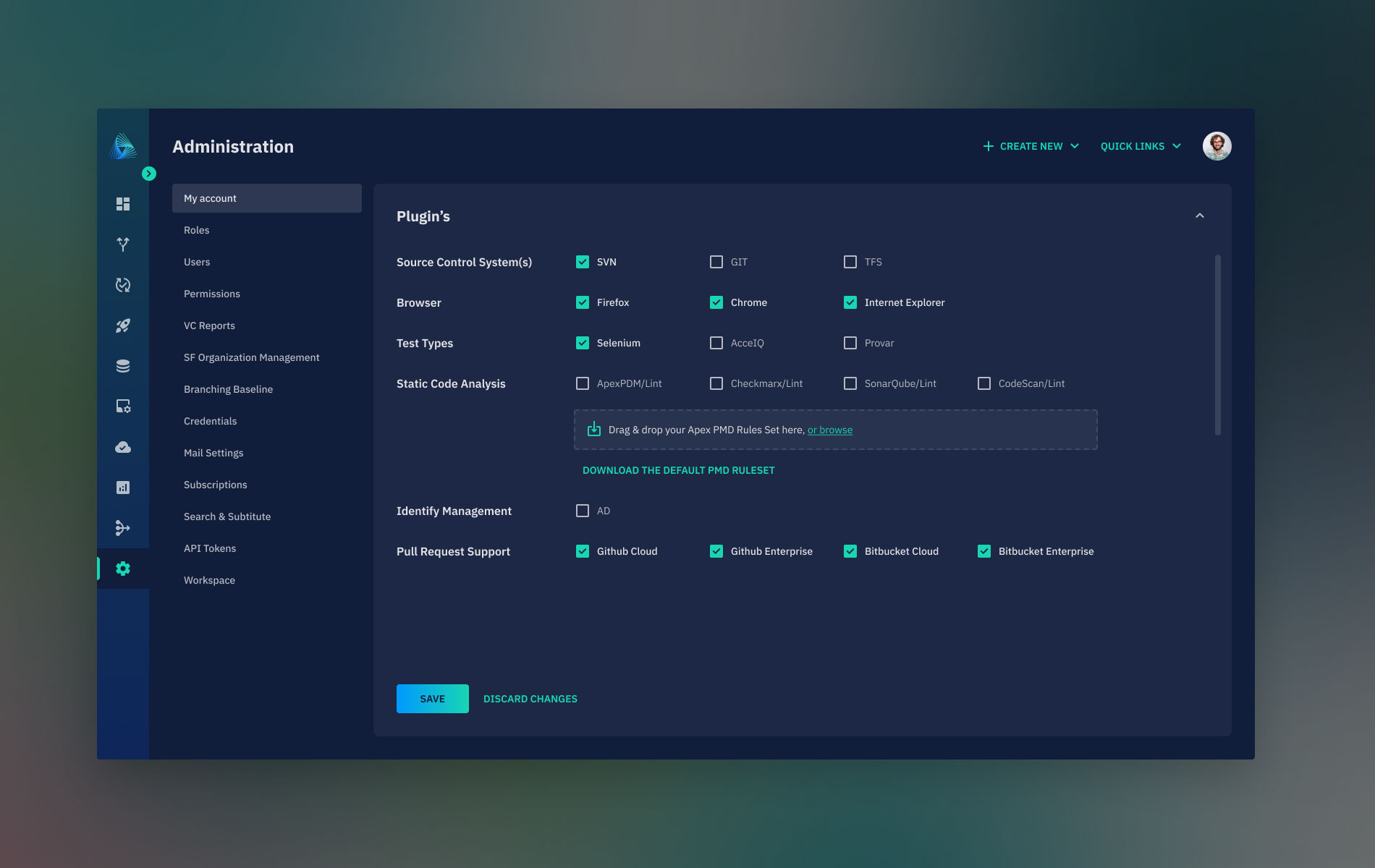Screen dimensions: 1375x868
Task: Click the green sidebar expand arrow
Action: (149, 174)
